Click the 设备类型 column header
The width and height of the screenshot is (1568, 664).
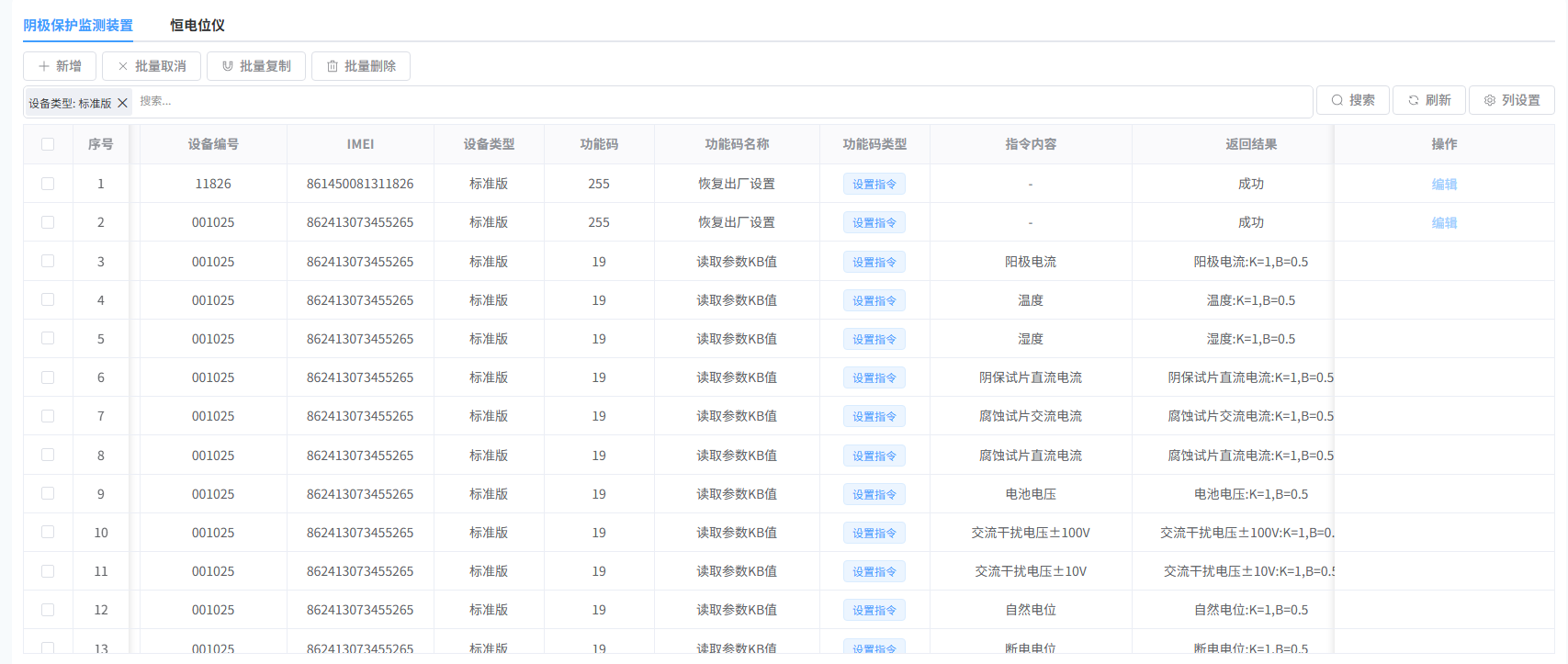click(x=489, y=144)
